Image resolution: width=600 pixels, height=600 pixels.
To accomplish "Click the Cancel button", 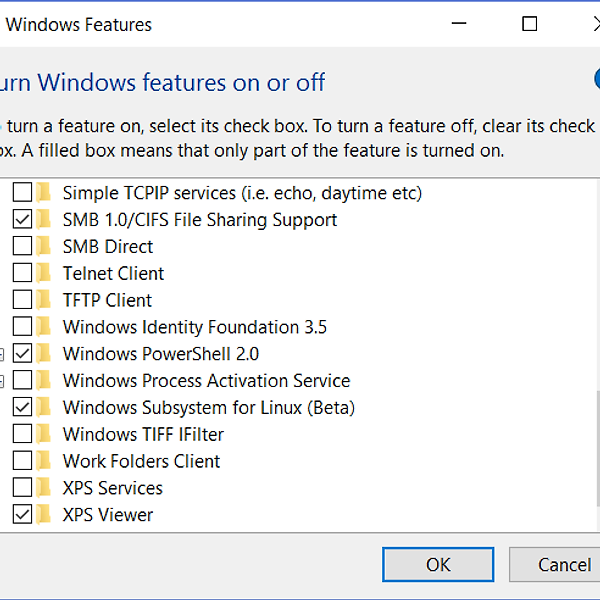I will (555, 564).
